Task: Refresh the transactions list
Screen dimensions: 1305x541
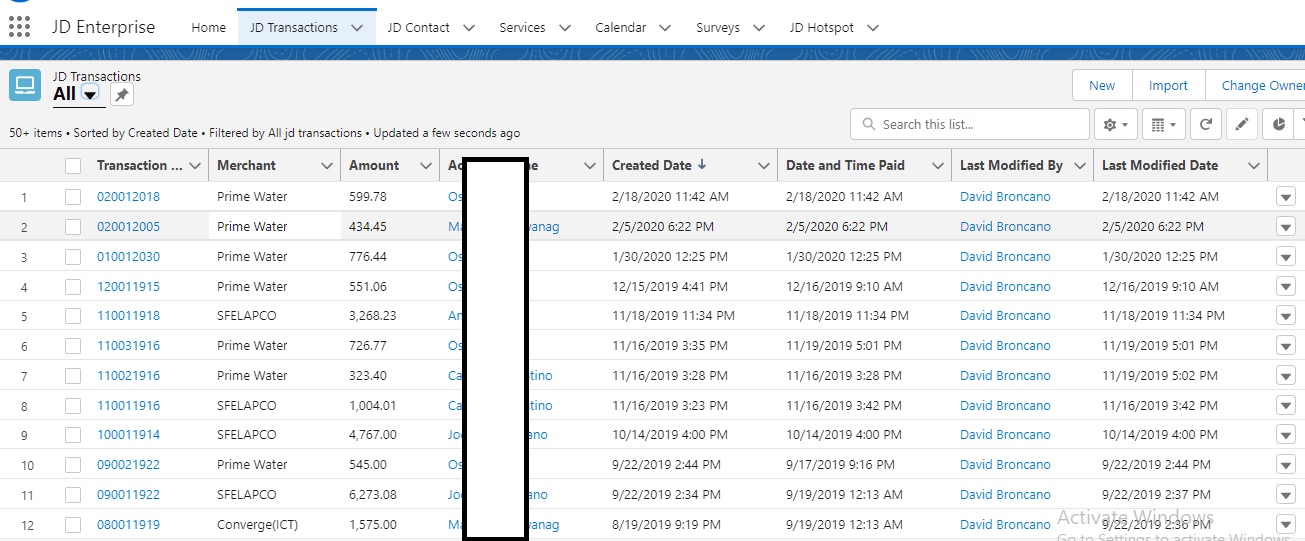Action: click(1206, 125)
